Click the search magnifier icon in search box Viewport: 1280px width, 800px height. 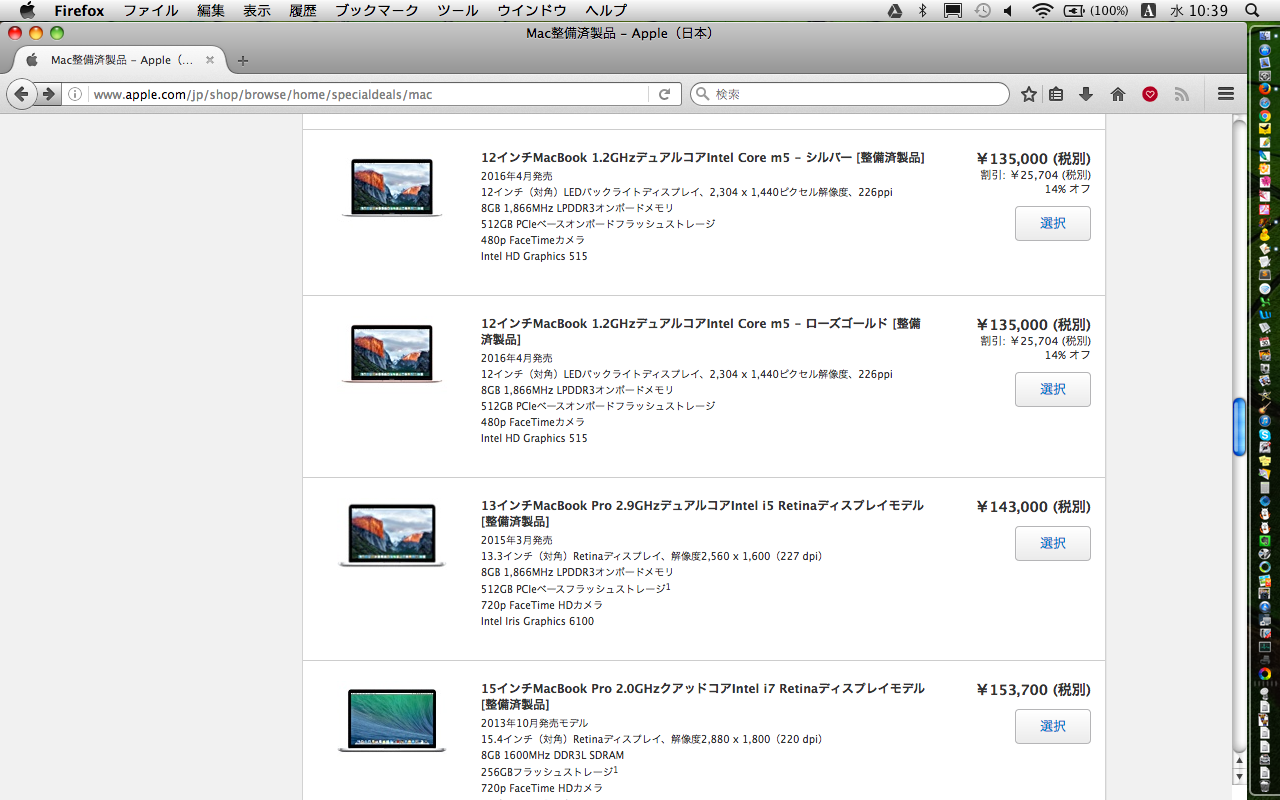point(702,94)
